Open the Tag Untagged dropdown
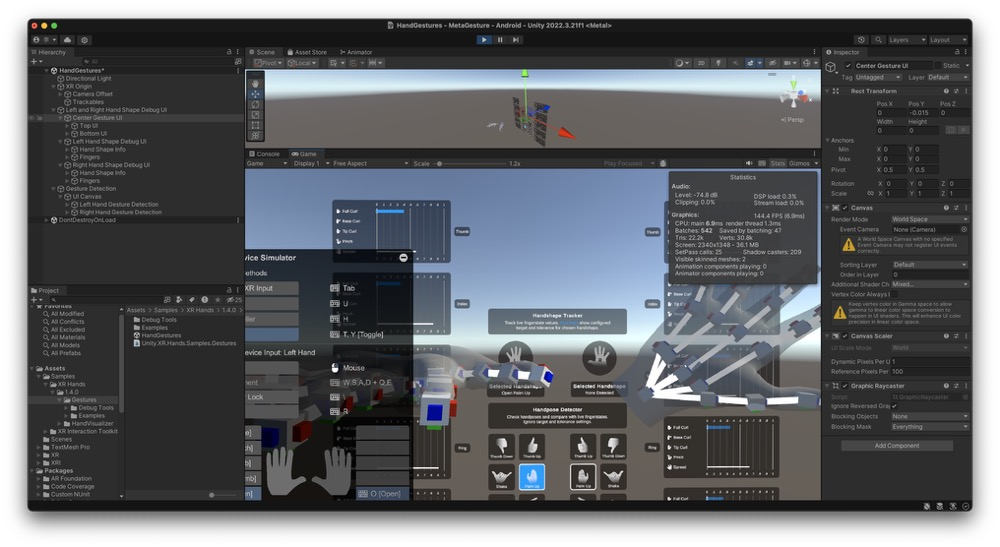The width and height of the screenshot is (1000, 547). pyautogui.click(x=878, y=77)
